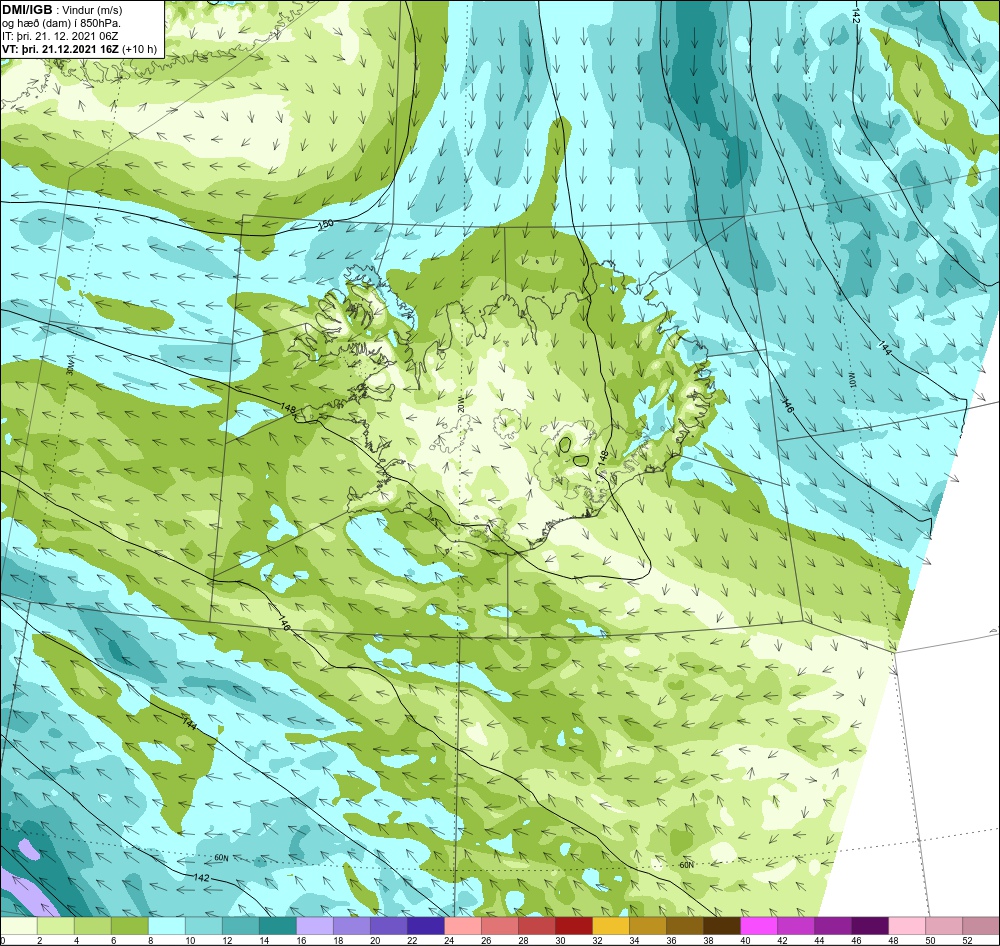
Task: Click the legend scale value '16'
Action: tap(301, 940)
